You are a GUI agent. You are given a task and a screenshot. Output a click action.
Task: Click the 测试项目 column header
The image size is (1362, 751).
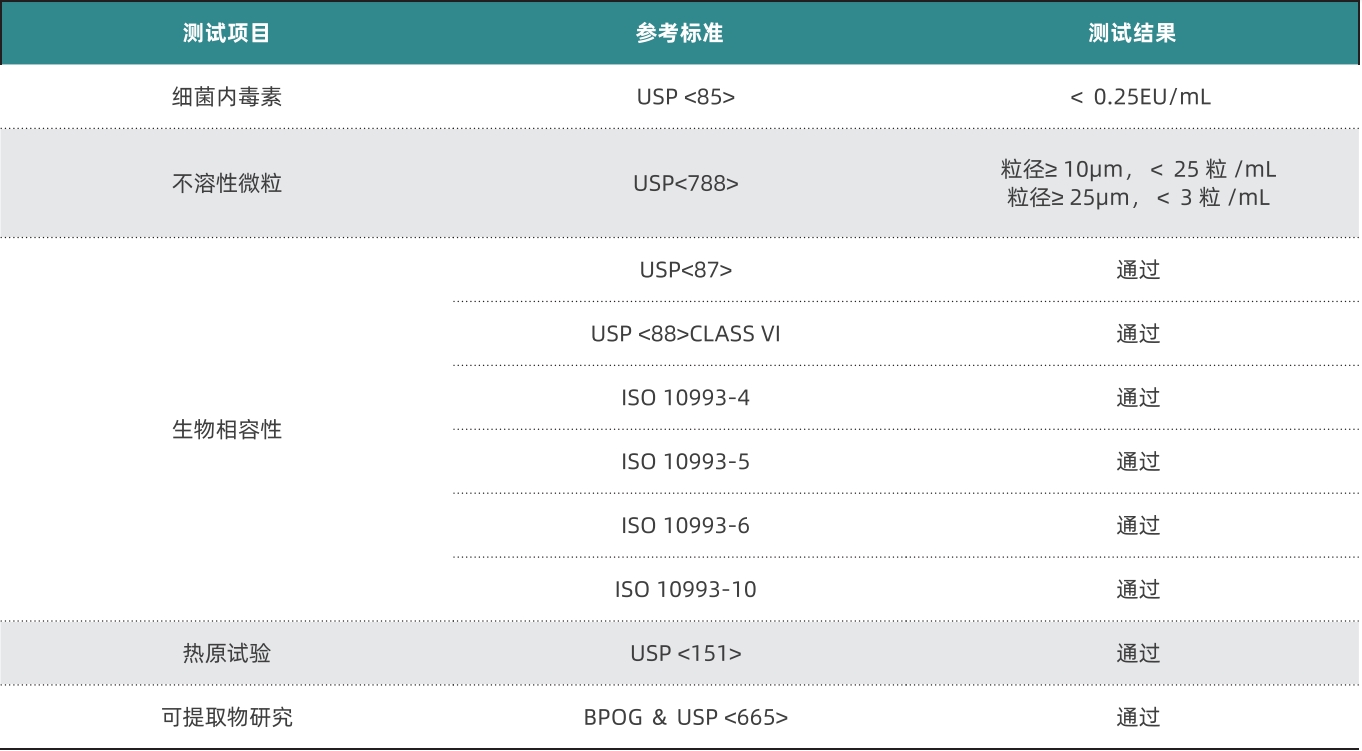point(227,33)
